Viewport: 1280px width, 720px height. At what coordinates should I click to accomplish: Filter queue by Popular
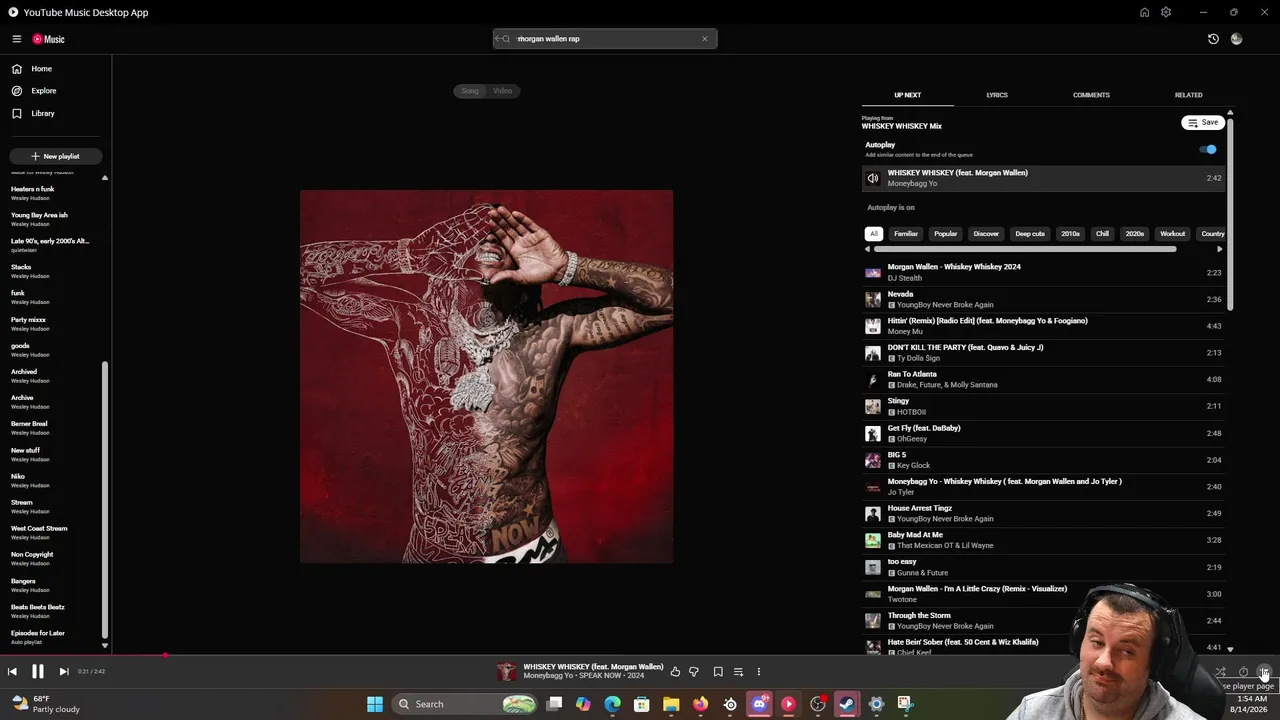pos(946,234)
